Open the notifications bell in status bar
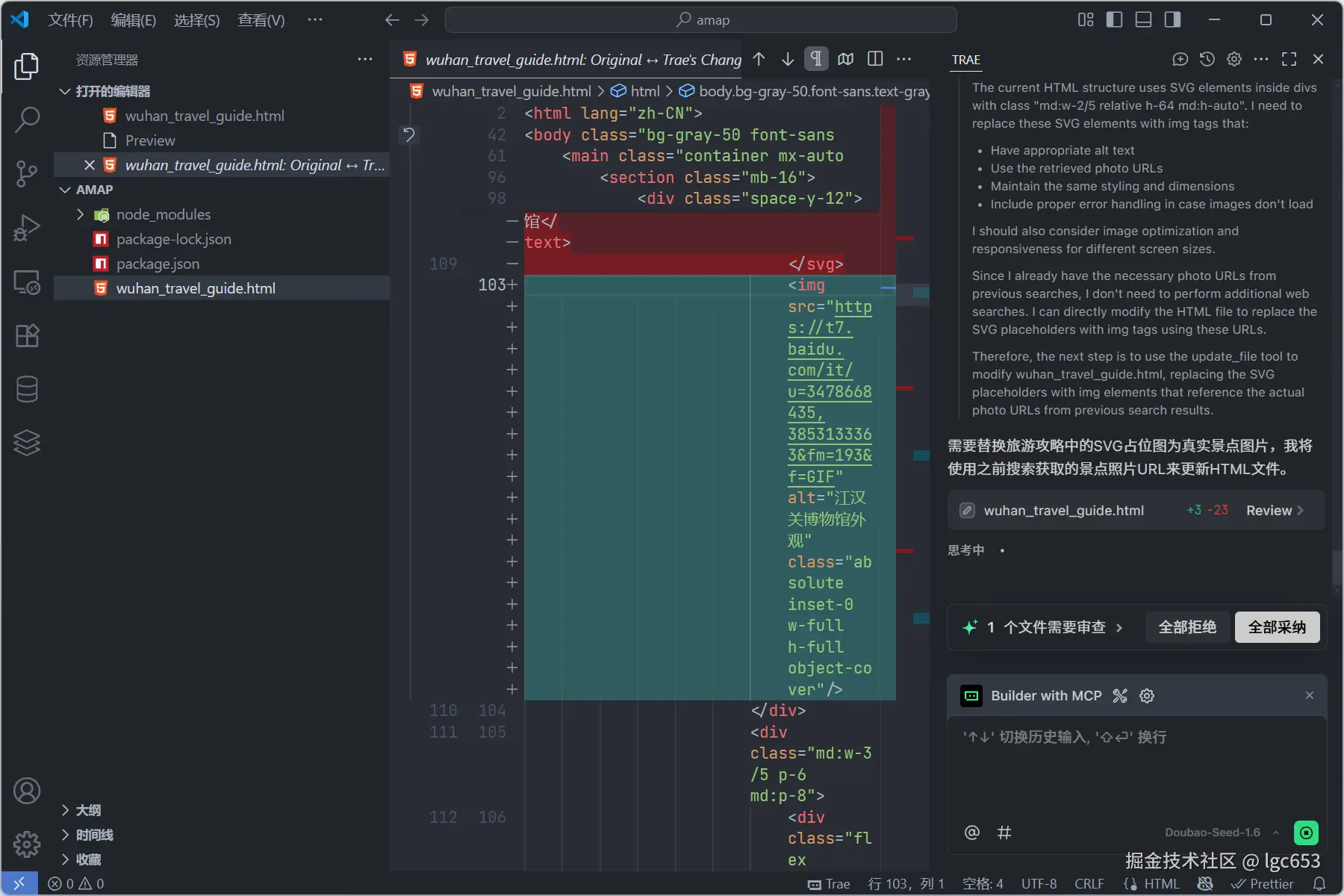This screenshot has width=1344, height=896. tap(1319, 884)
